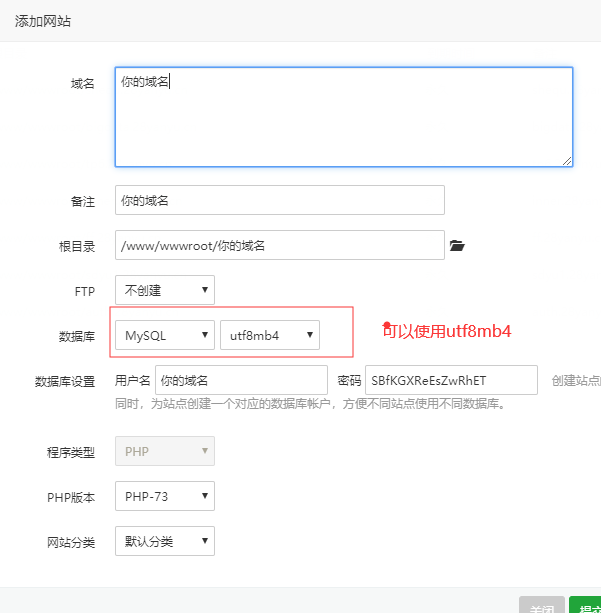Click the 域名 field label

(83, 84)
